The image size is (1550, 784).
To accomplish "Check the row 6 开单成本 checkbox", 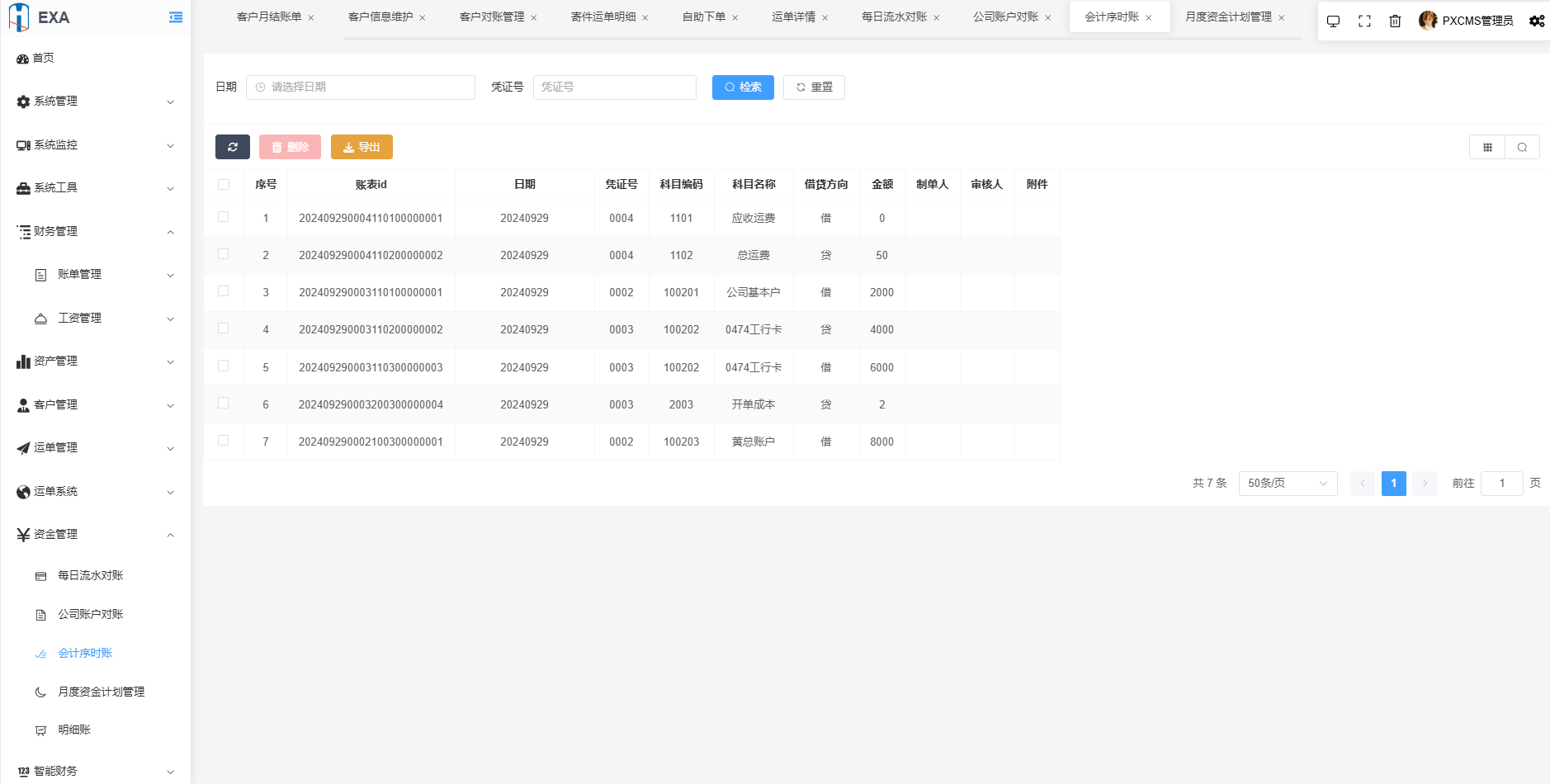I will [223, 403].
